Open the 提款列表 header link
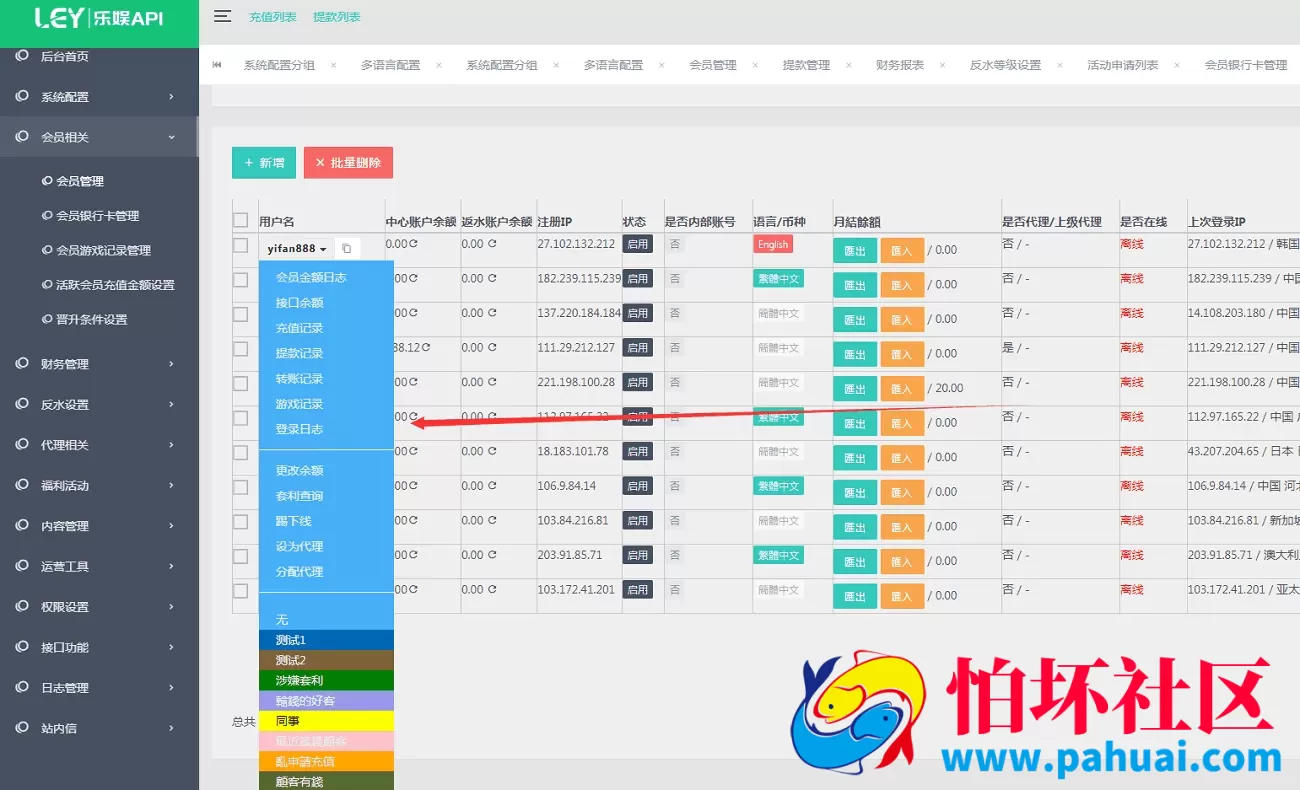The image size is (1300, 790). (x=337, y=17)
